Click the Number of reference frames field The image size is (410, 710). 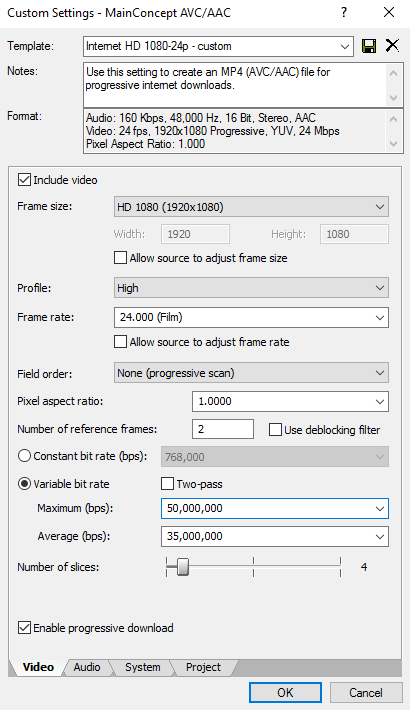222,429
